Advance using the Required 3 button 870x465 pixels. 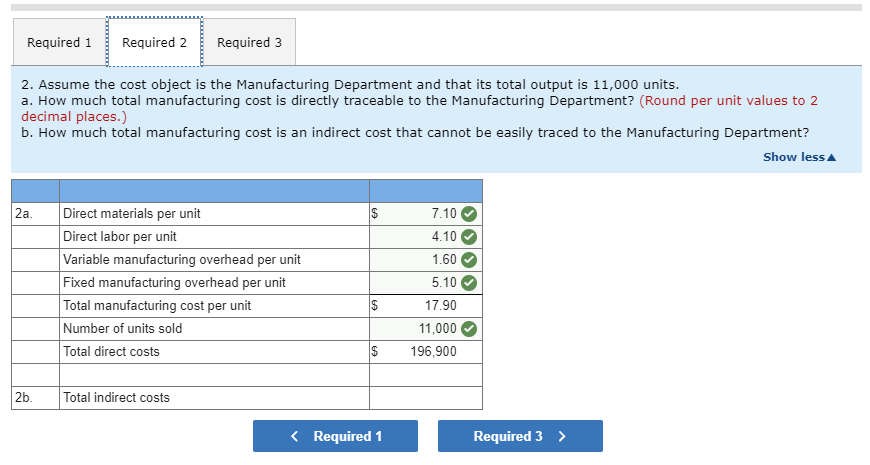tap(520, 436)
